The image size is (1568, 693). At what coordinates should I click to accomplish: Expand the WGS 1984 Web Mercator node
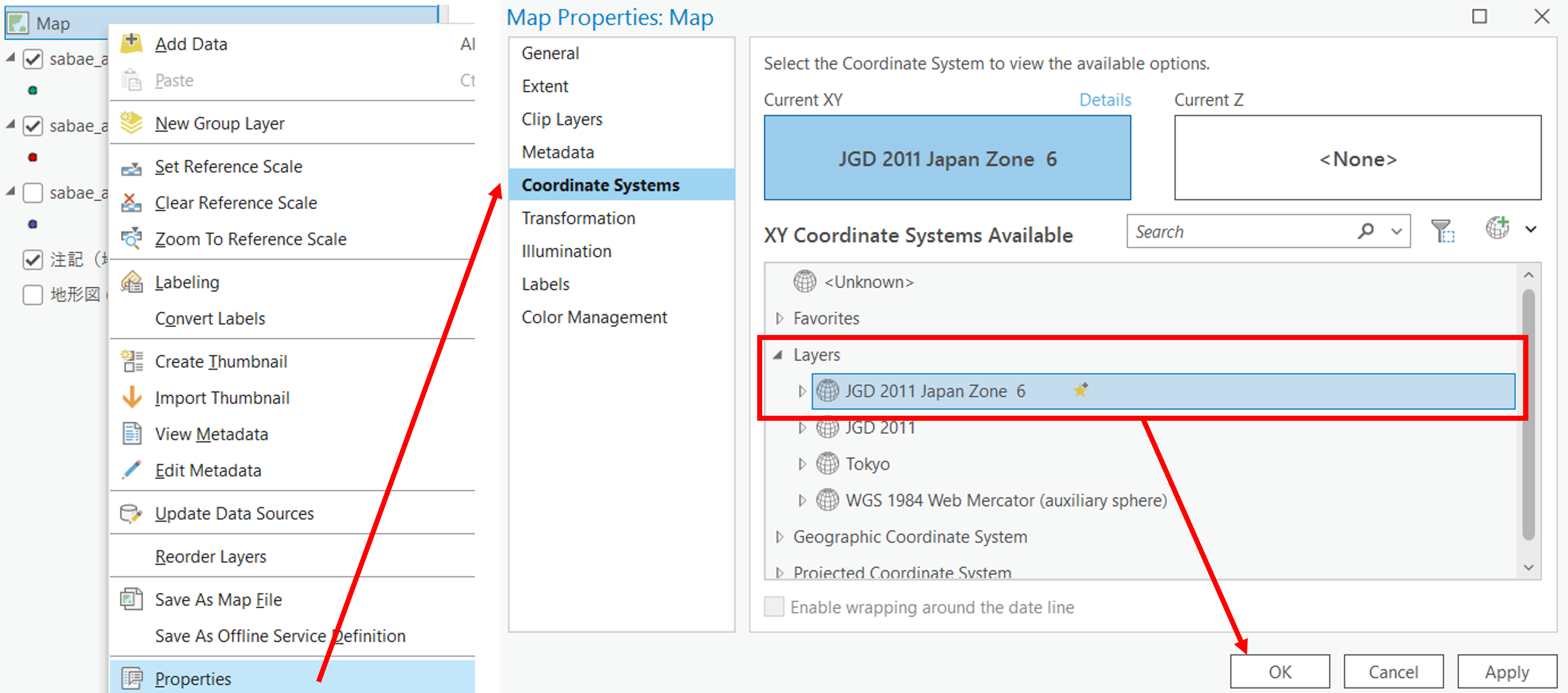(802, 500)
